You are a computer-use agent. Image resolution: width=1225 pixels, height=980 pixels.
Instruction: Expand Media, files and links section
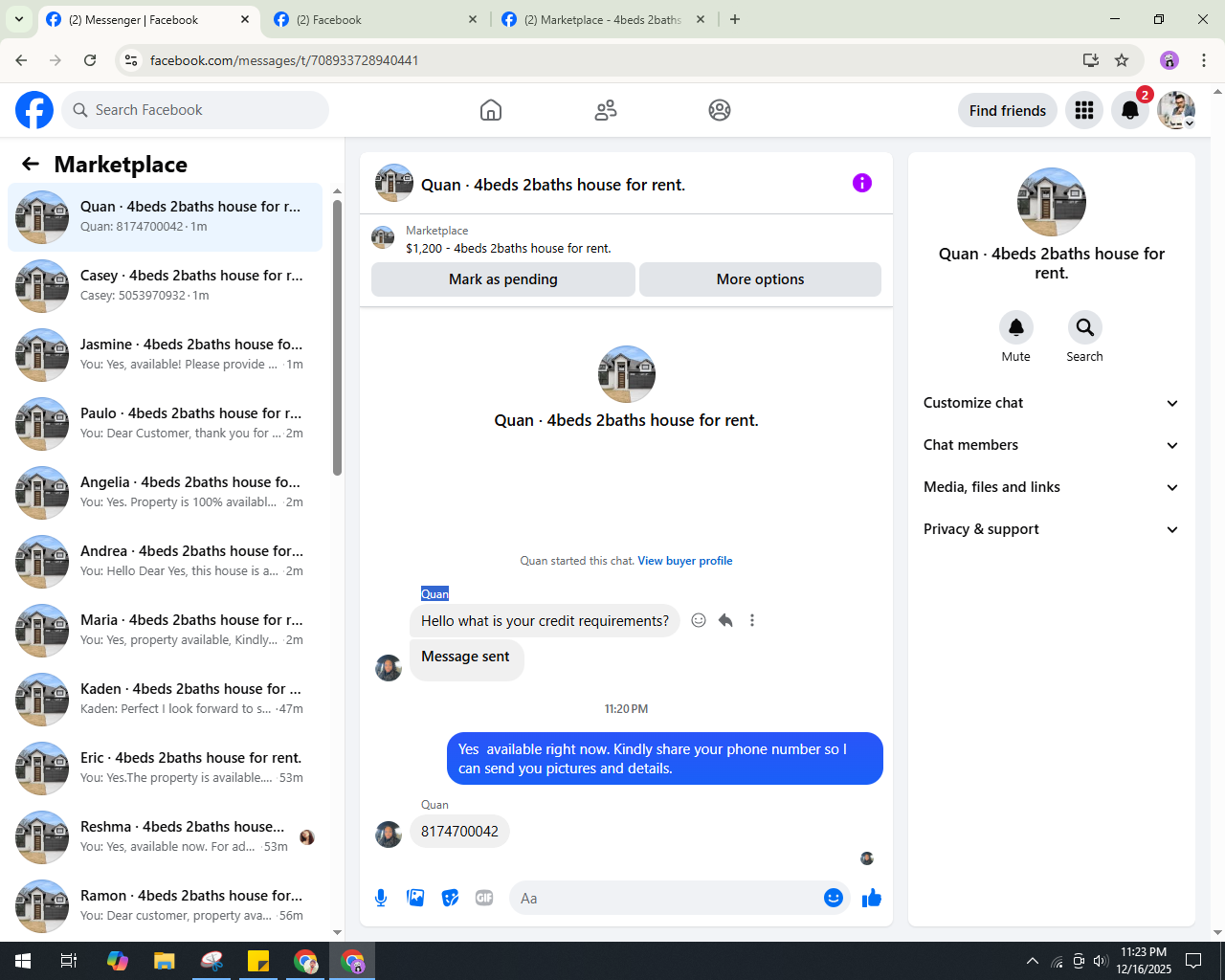tap(1052, 487)
